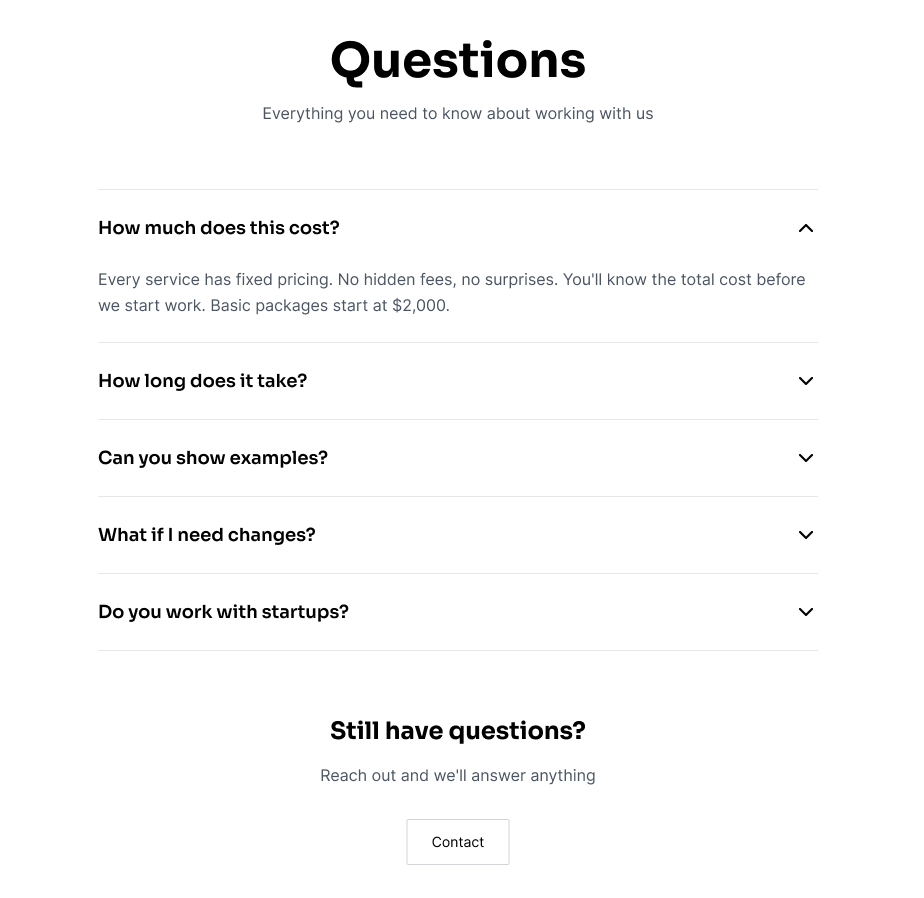The width and height of the screenshot is (924, 898).
Task: Open the Contact page
Action: [x=457, y=841]
